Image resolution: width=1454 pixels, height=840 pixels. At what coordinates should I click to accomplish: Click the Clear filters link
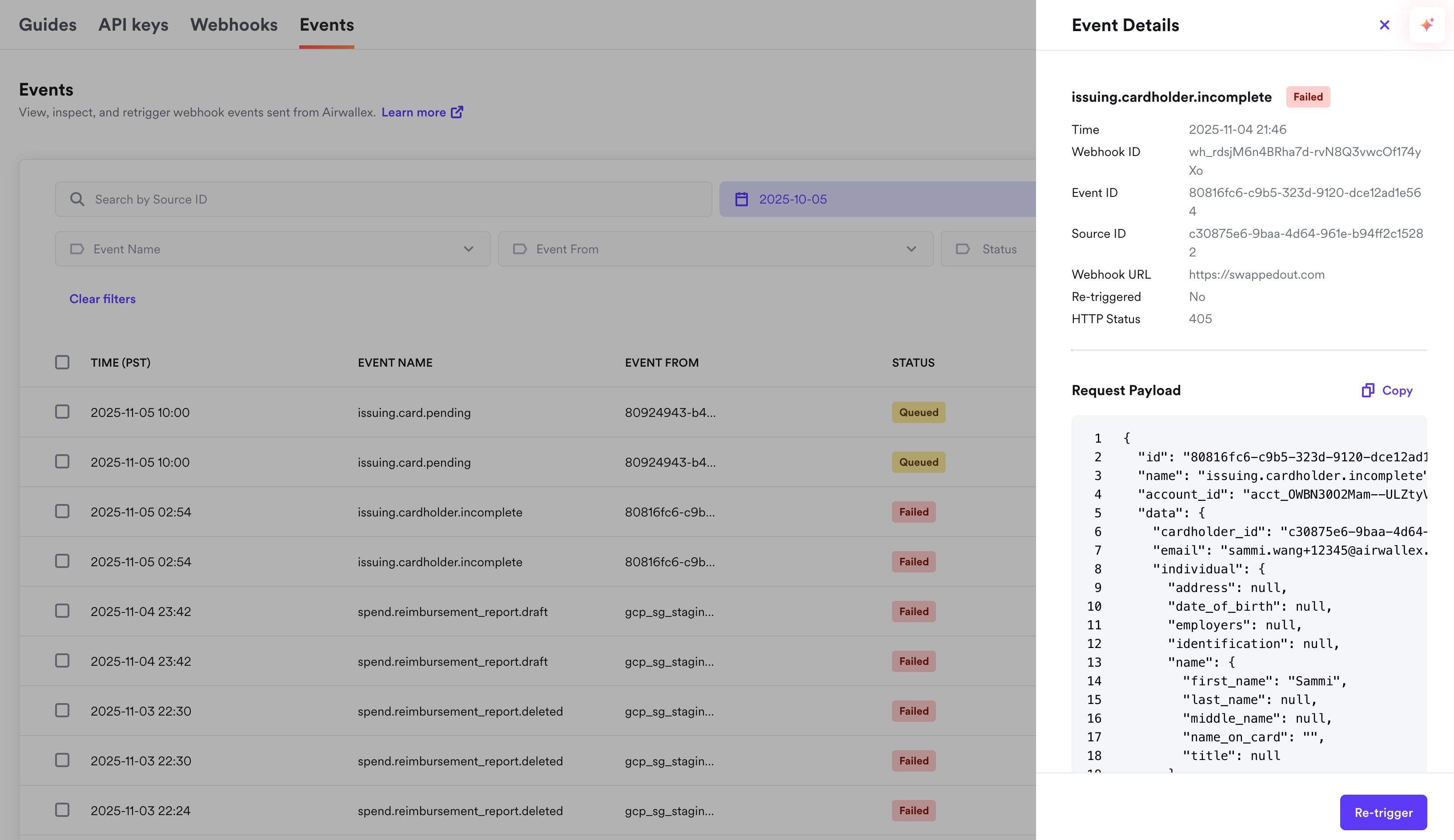[103, 299]
